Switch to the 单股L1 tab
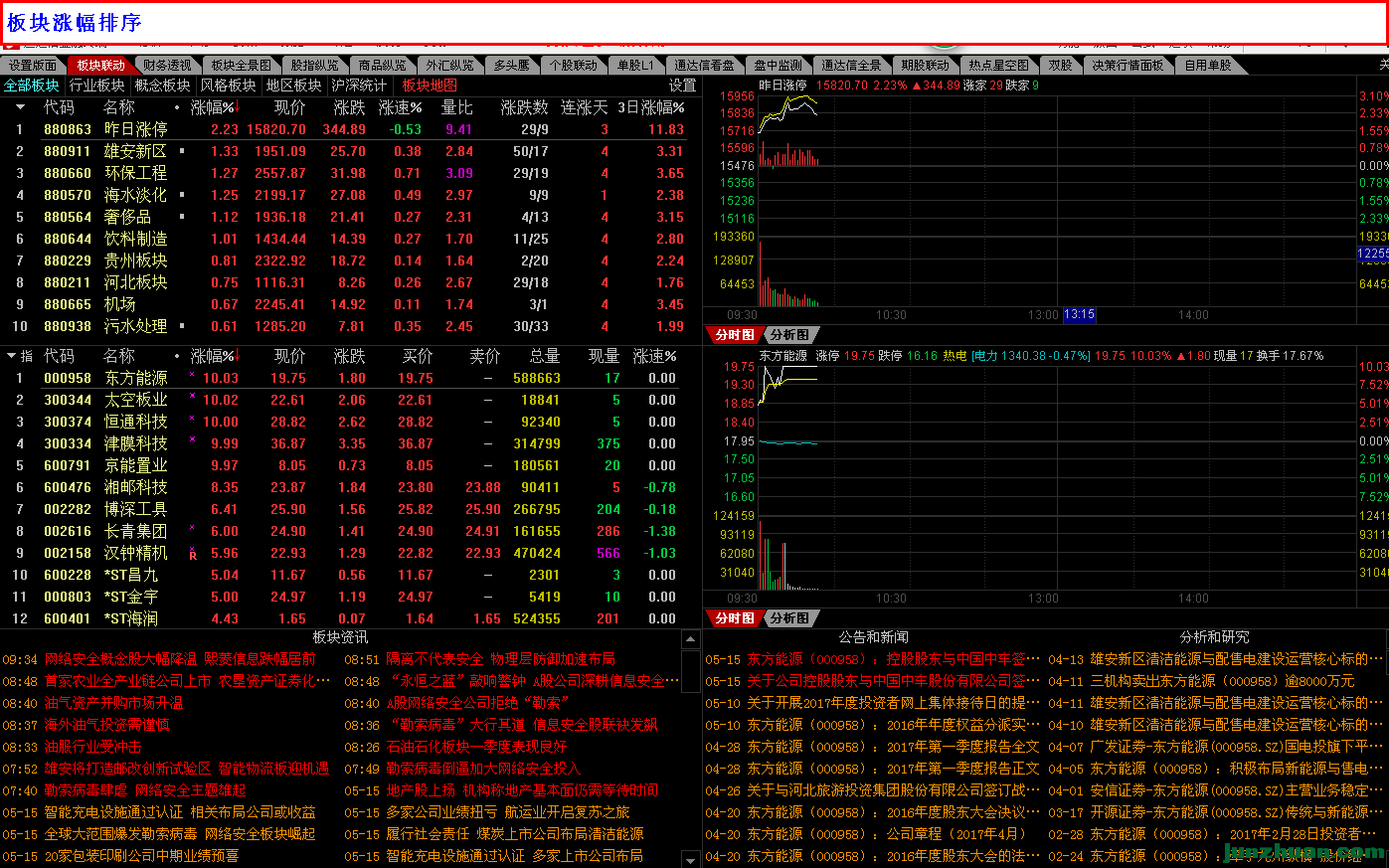Viewport: 1389px width, 868px height. [635, 65]
